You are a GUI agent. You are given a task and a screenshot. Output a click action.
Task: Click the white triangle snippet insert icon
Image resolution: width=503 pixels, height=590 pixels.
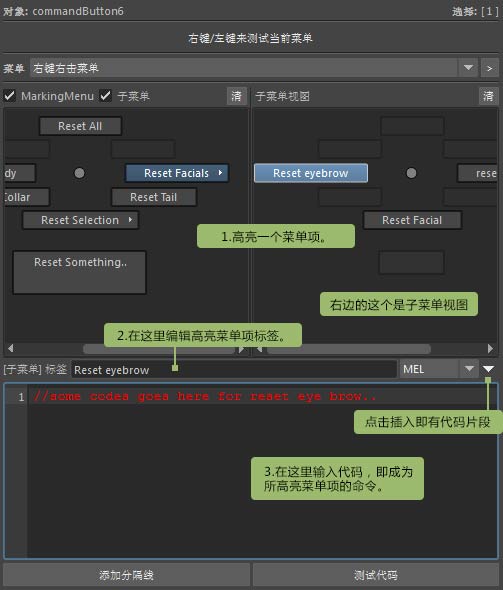click(488, 369)
